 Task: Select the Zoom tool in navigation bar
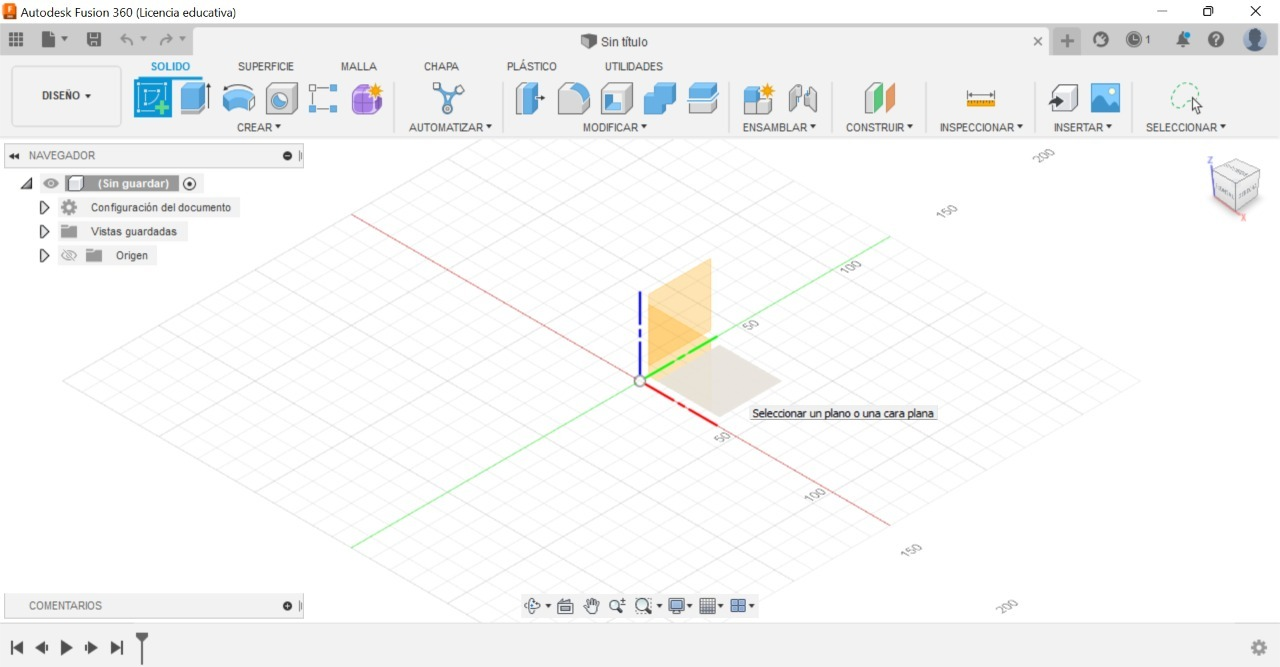click(617, 606)
